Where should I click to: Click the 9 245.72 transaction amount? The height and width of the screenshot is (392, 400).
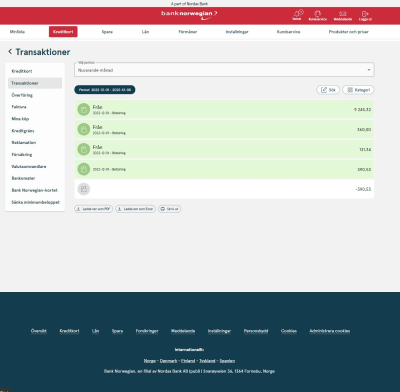[362, 110]
